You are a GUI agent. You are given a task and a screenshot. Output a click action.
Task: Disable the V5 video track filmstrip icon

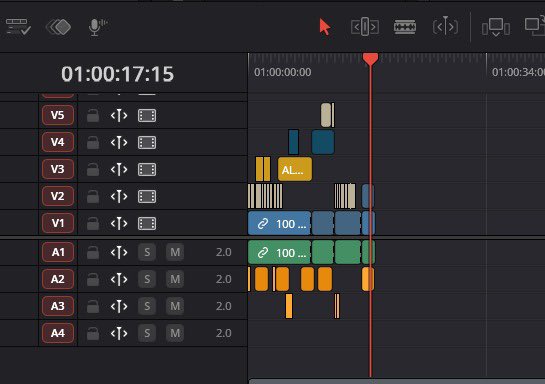coord(147,116)
